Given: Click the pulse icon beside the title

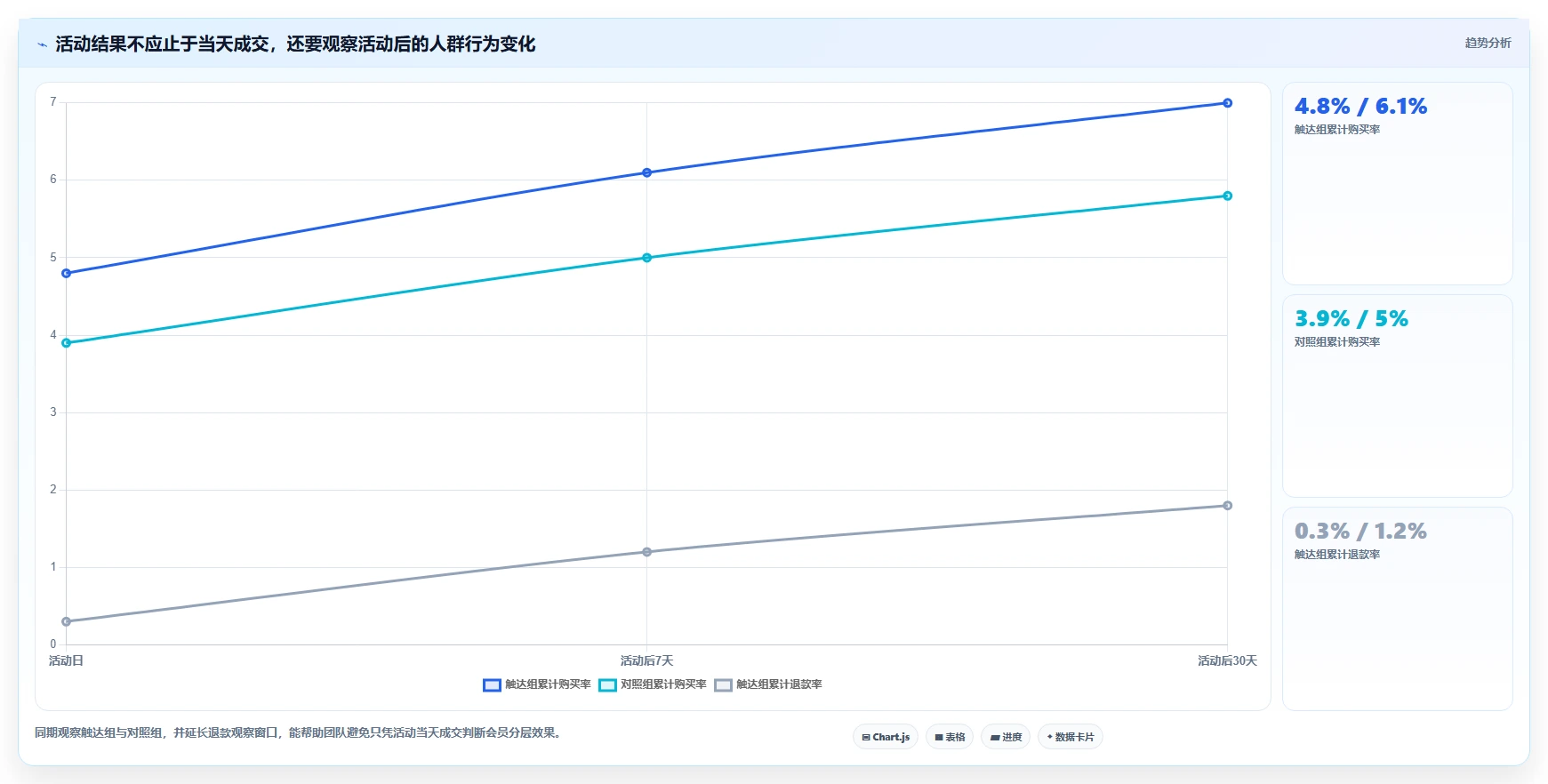Looking at the screenshot, I should (42, 44).
